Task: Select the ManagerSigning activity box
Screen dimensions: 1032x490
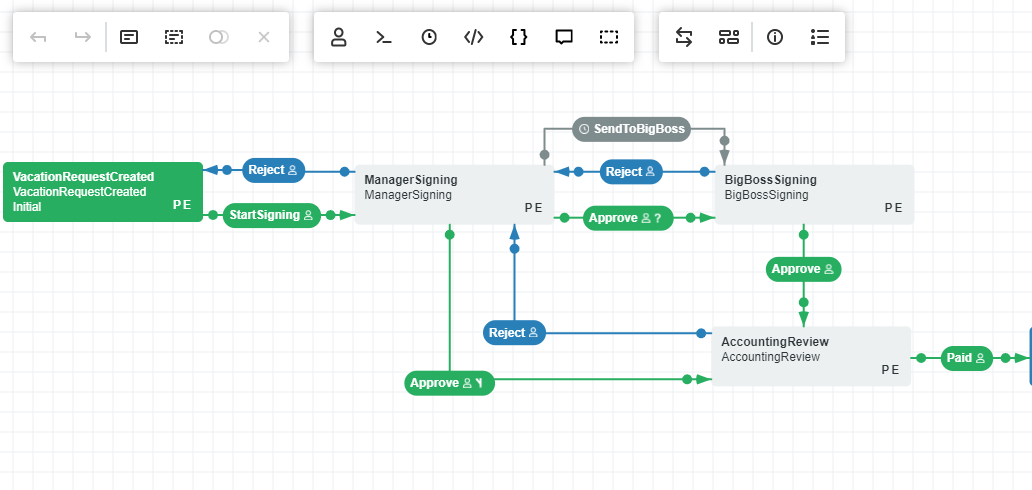Action: pos(454,194)
